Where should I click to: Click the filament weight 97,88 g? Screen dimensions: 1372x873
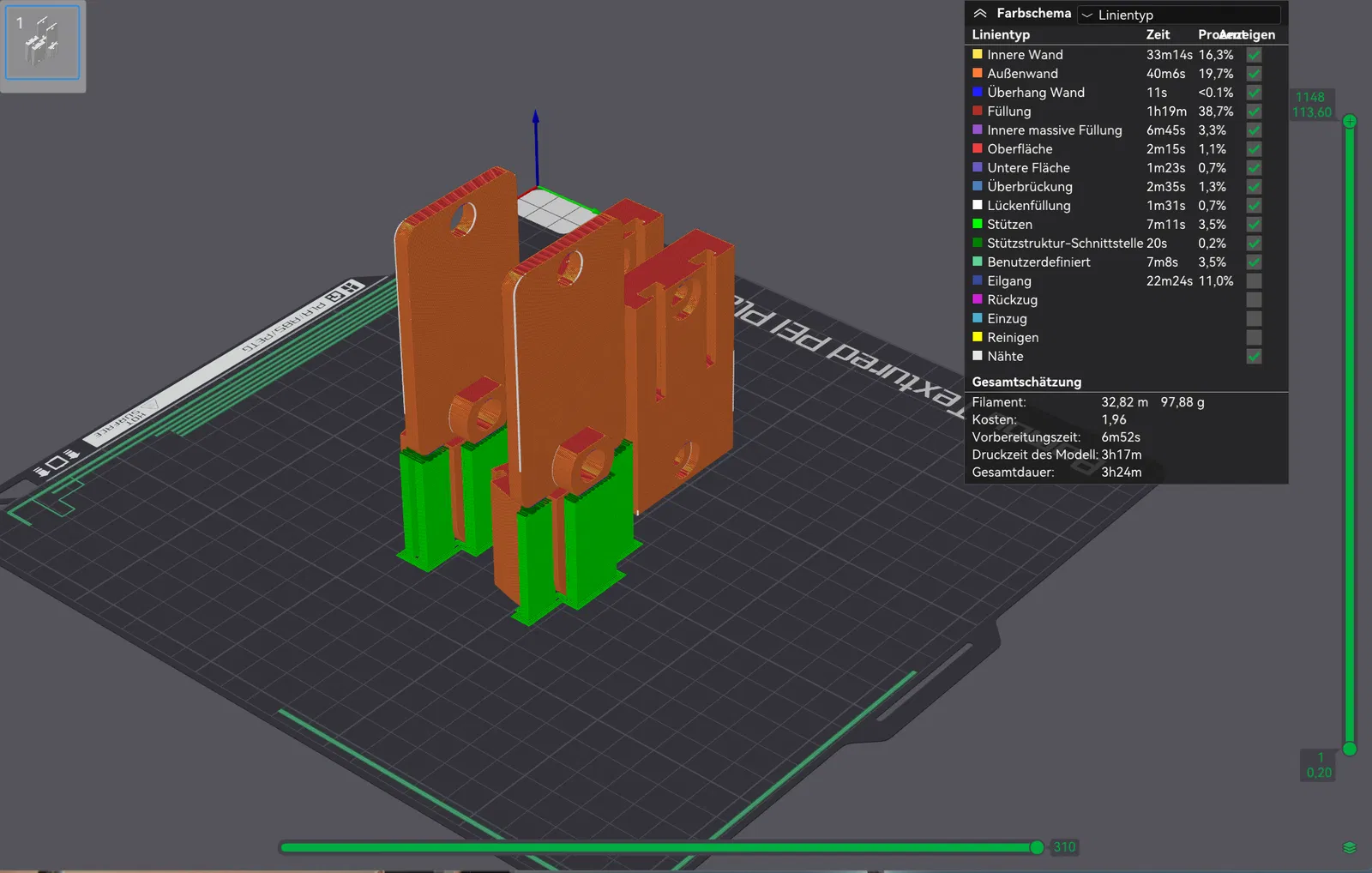coord(1182,402)
